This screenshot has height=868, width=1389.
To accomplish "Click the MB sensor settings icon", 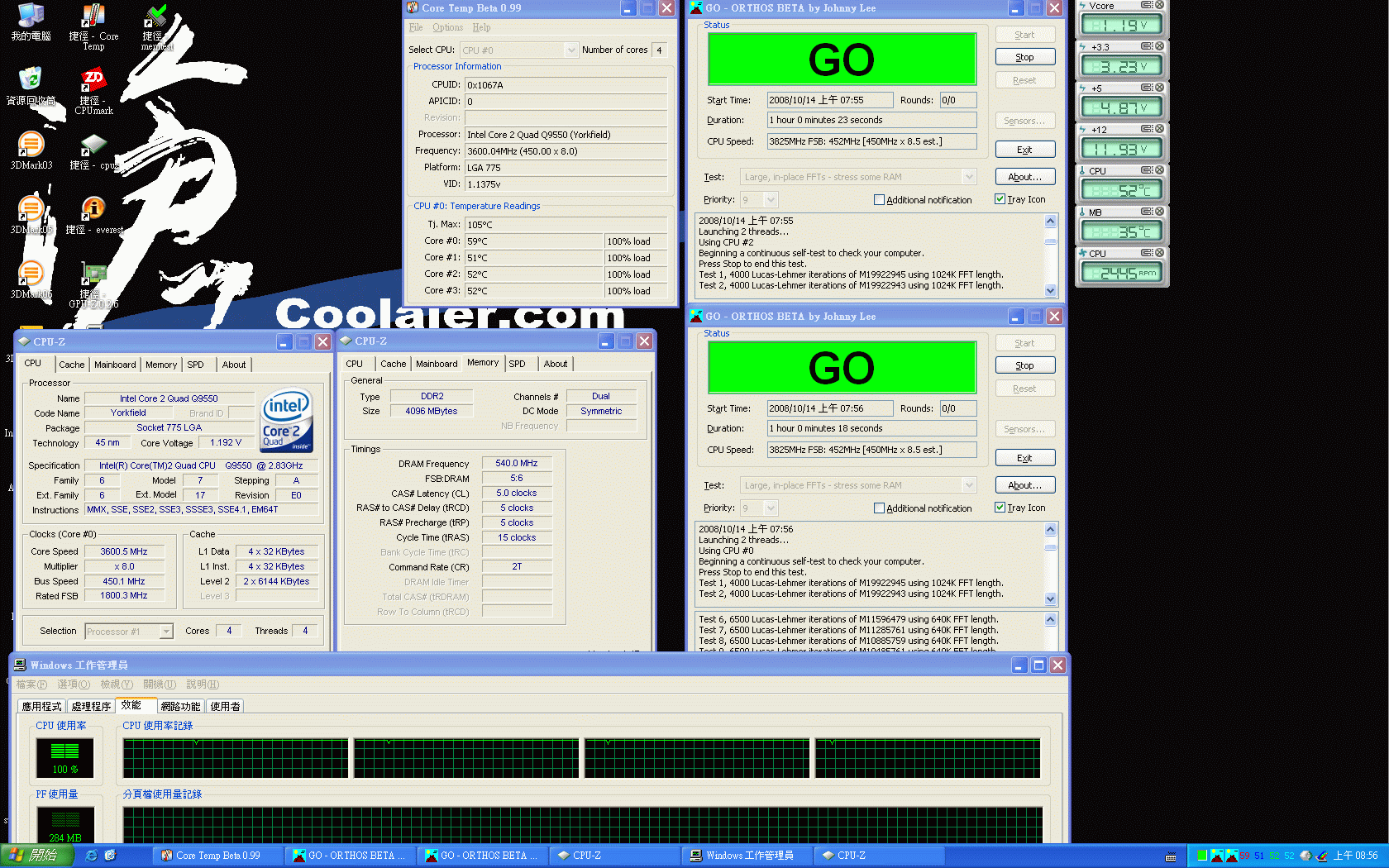I will pos(1147,212).
